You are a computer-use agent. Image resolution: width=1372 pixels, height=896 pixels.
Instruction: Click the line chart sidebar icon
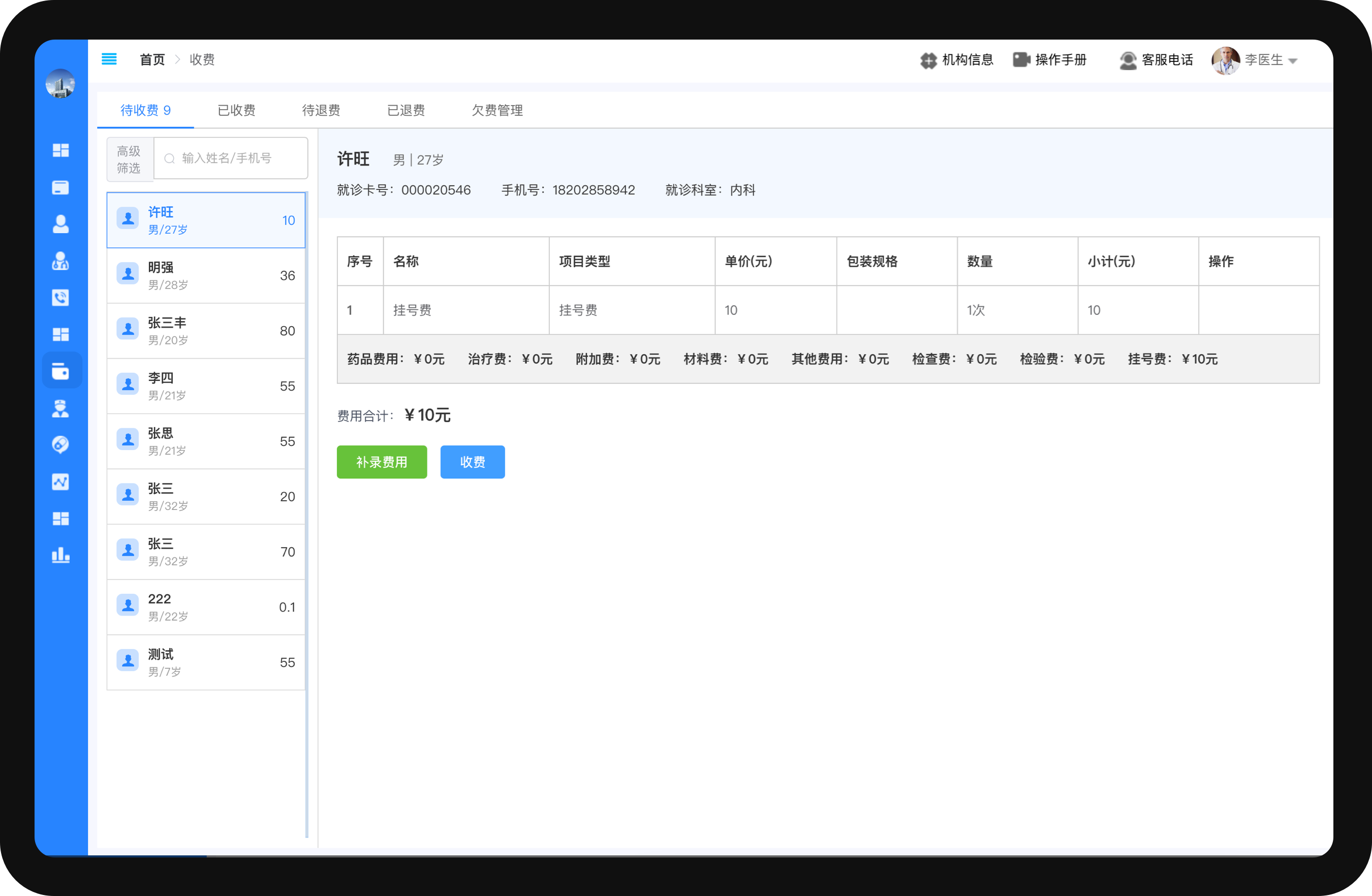pos(60,481)
